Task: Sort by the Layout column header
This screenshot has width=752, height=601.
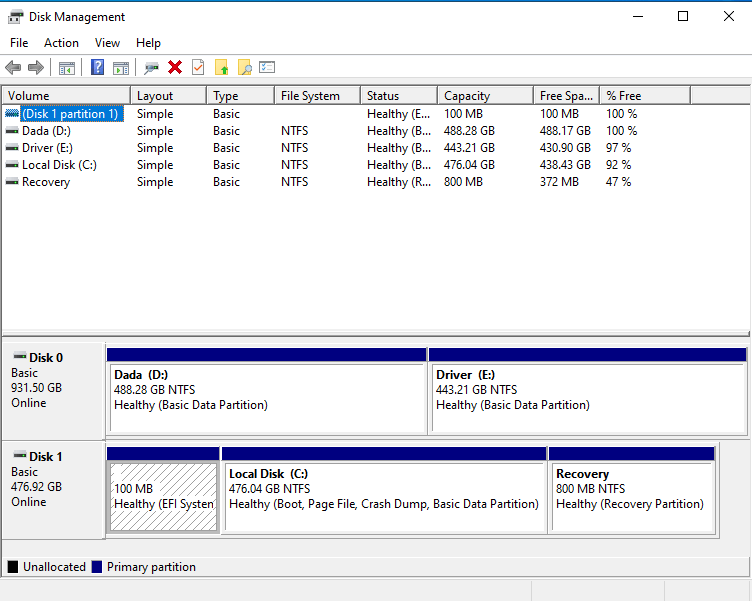Action: pos(168,95)
